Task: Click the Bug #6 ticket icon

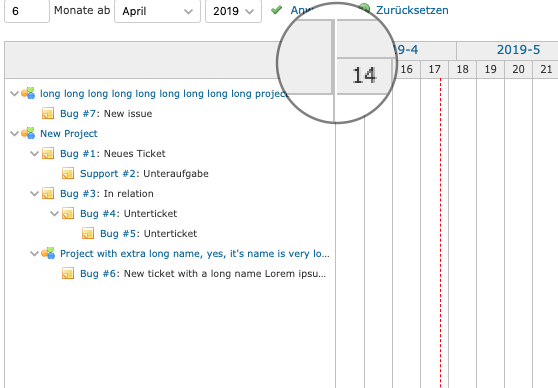Action: coord(68,273)
